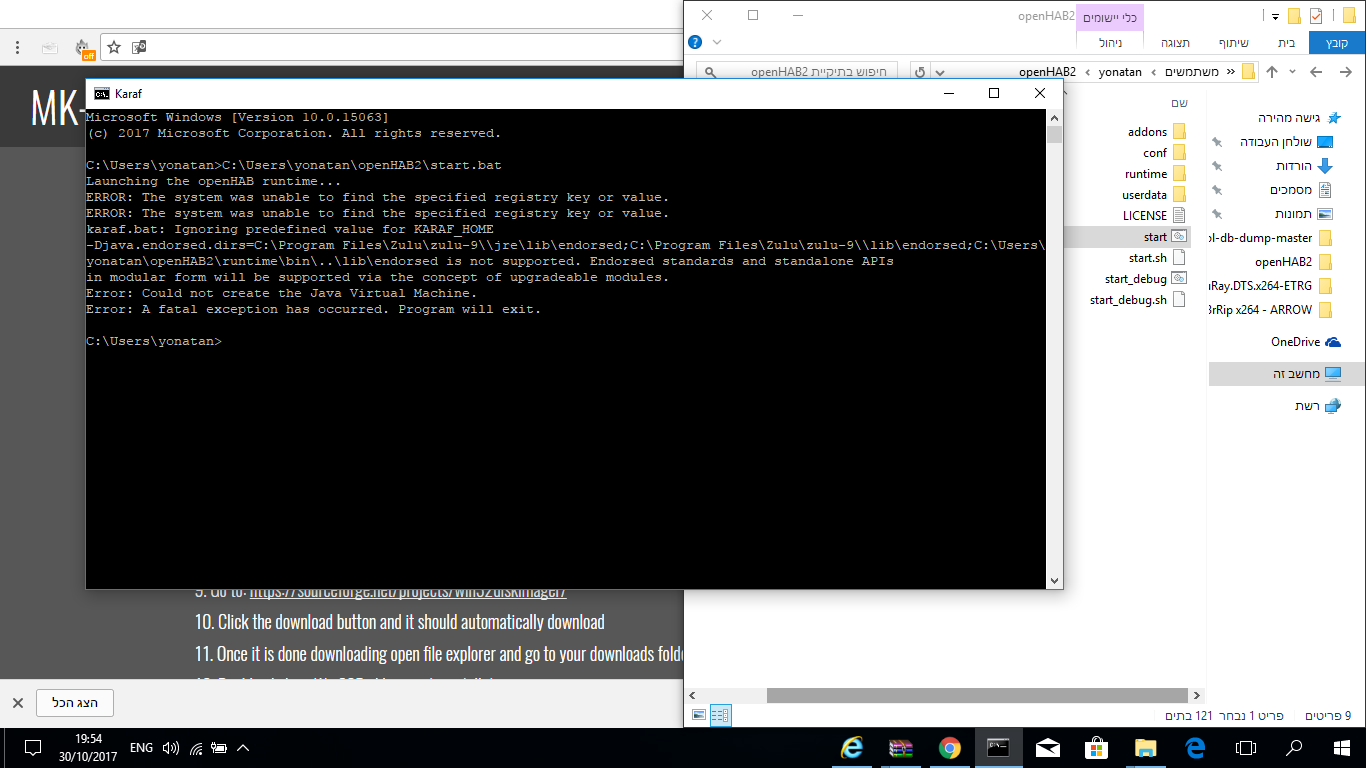Expand the Explorer ribbon with the chevron
This screenshot has width=1366, height=768.
pyautogui.click(x=717, y=43)
